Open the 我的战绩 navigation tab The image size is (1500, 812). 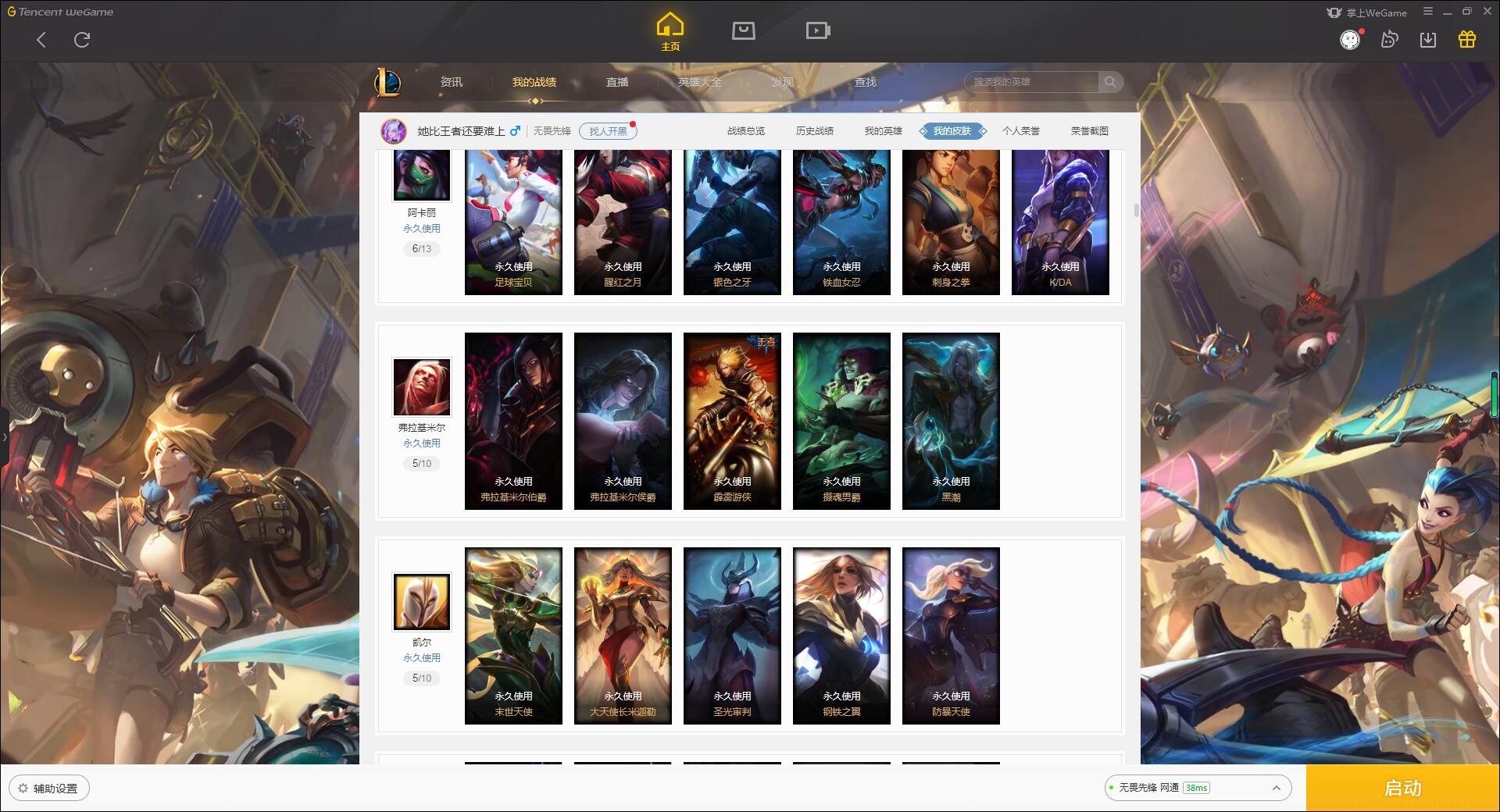click(x=534, y=82)
